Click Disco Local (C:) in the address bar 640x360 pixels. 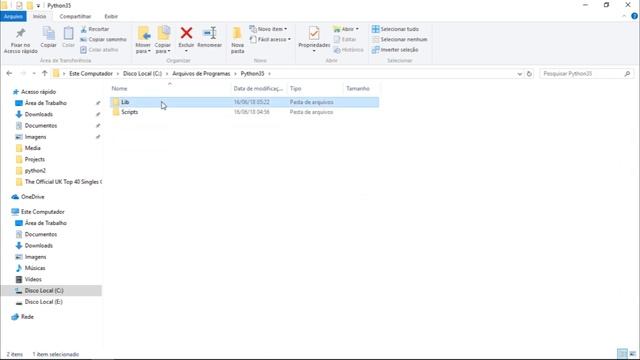pyautogui.click(x=142, y=73)
